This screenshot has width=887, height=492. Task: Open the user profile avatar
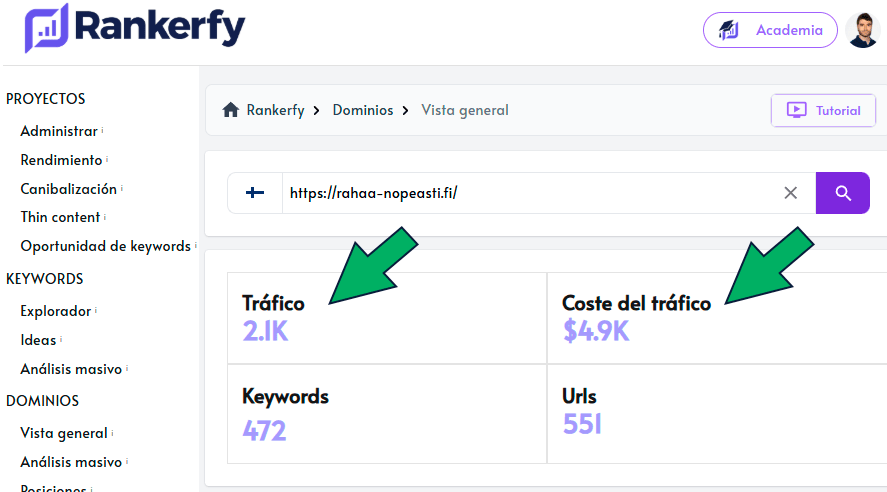tap(862, 30)
